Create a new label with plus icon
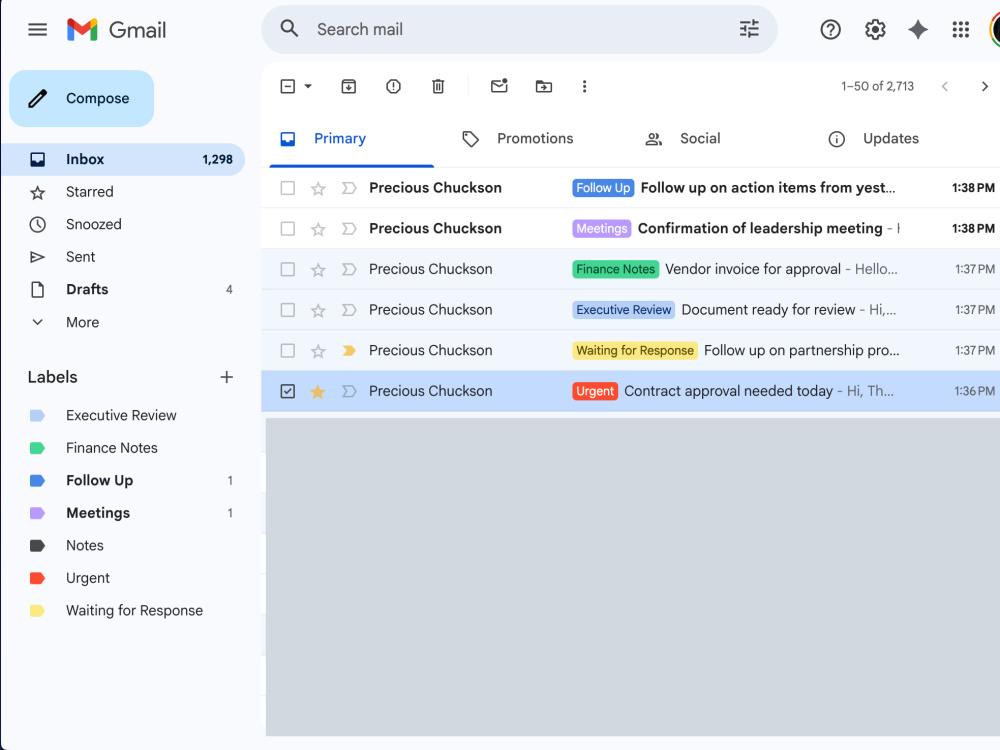 pyautogui.click(x=226, y=377)
